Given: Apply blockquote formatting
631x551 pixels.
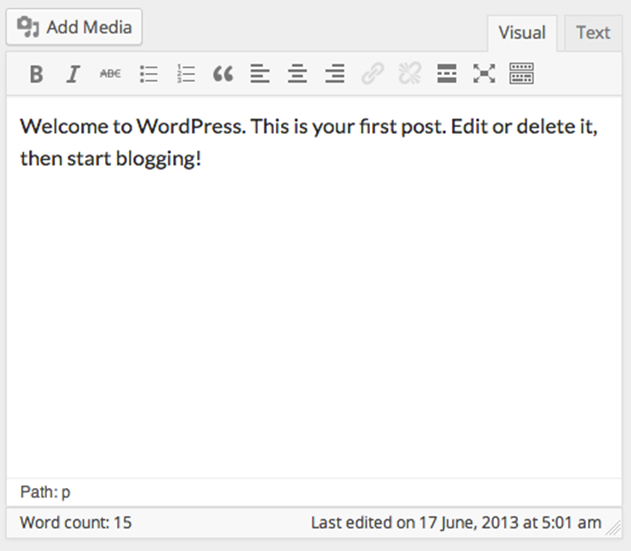Looking at the screenshot, I should point(223,74).
